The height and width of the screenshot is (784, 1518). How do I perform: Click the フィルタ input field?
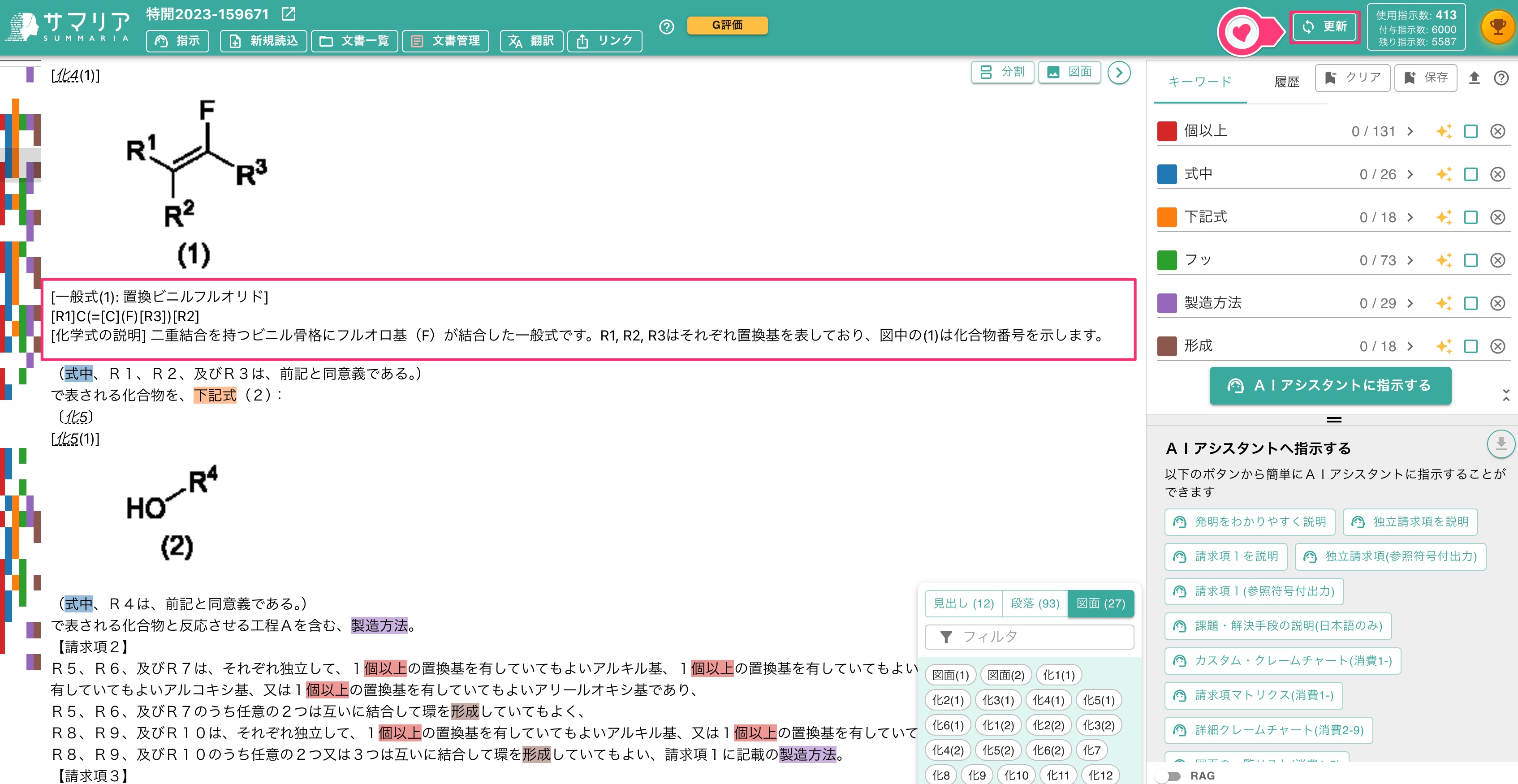[1030, 637]
